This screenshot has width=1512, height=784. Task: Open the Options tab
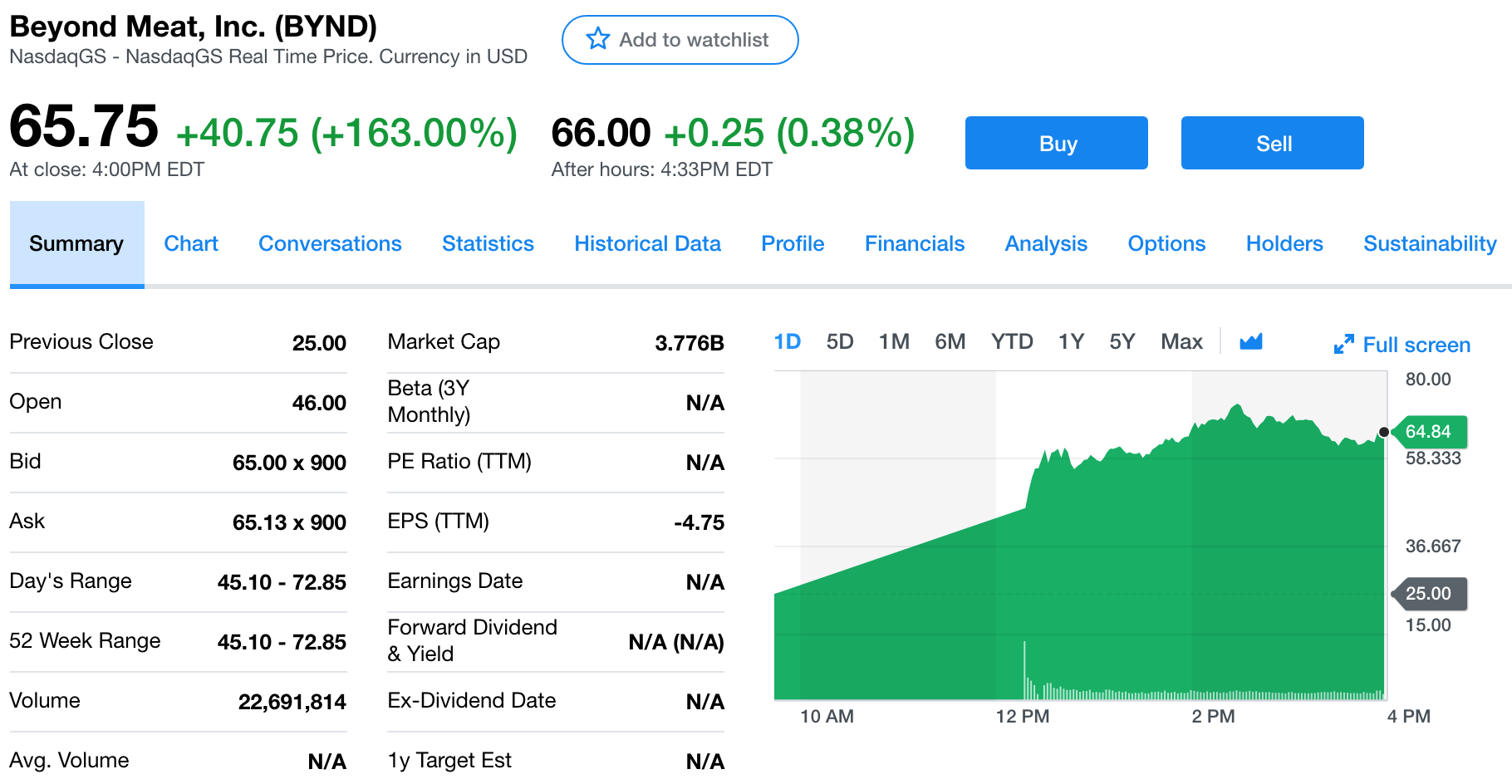coord(1166,243)
